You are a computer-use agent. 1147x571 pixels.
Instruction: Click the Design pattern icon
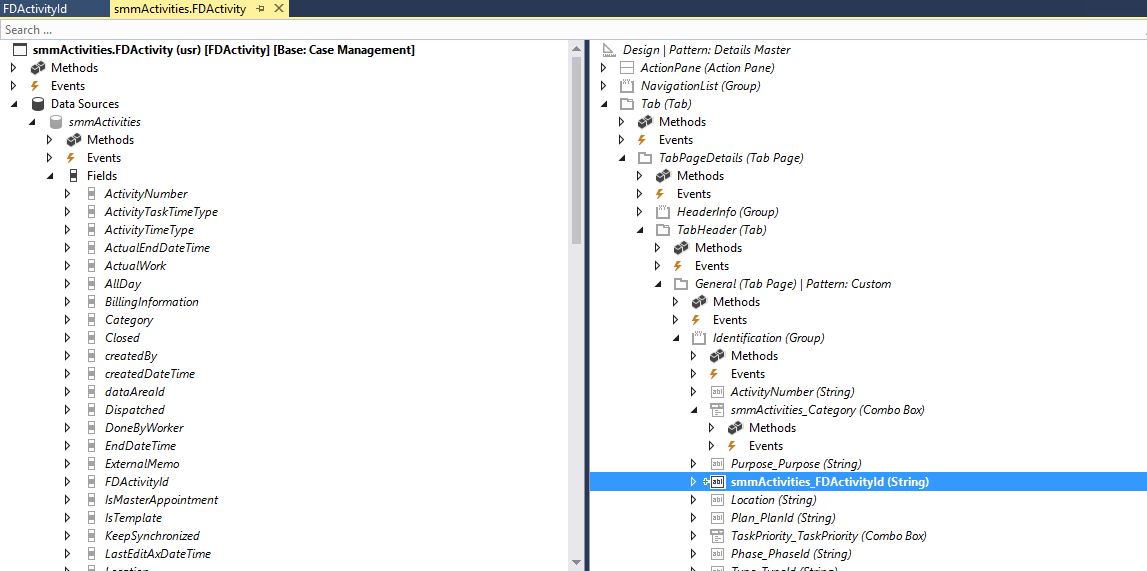coord(609,50)
